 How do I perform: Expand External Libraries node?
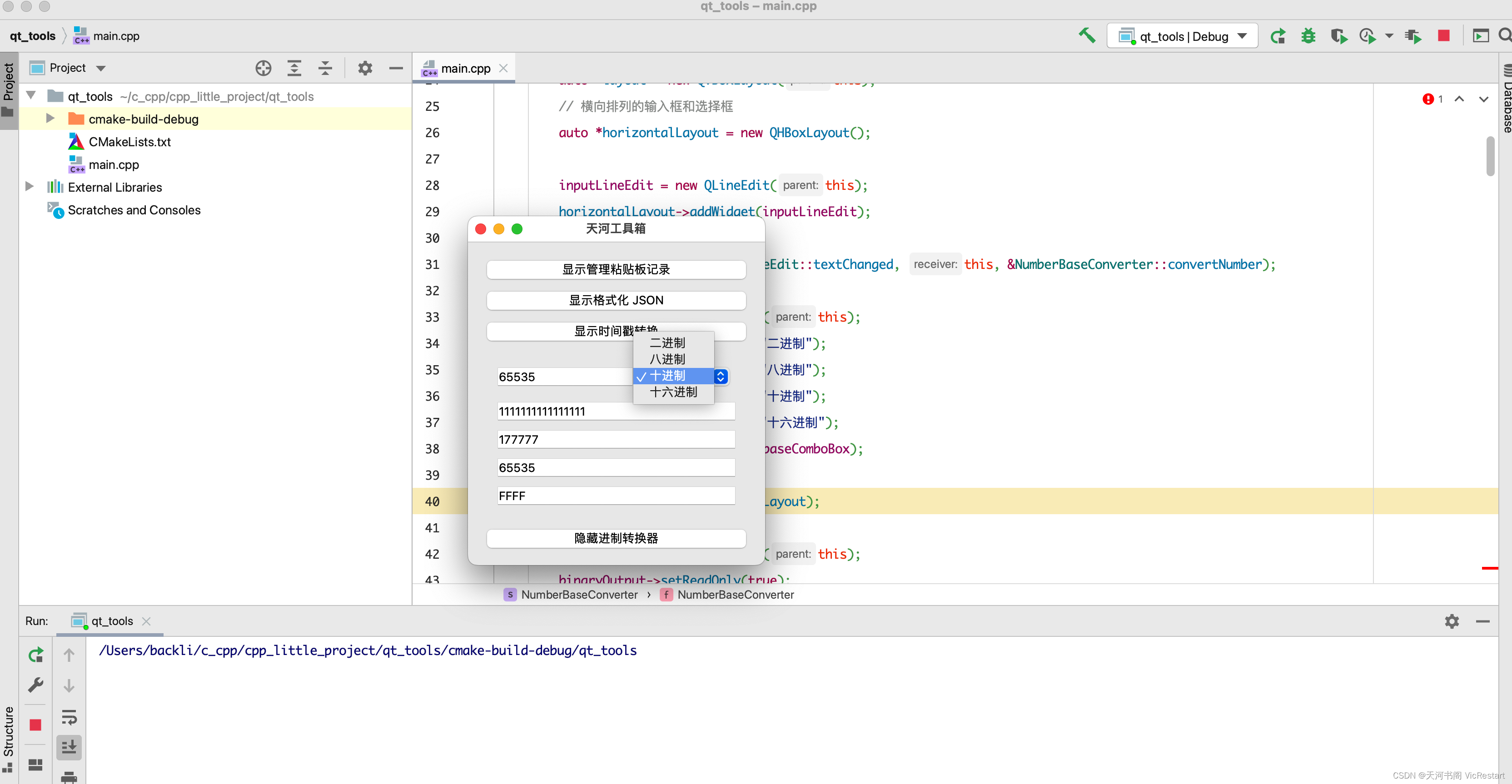click(x=29, y=187)
